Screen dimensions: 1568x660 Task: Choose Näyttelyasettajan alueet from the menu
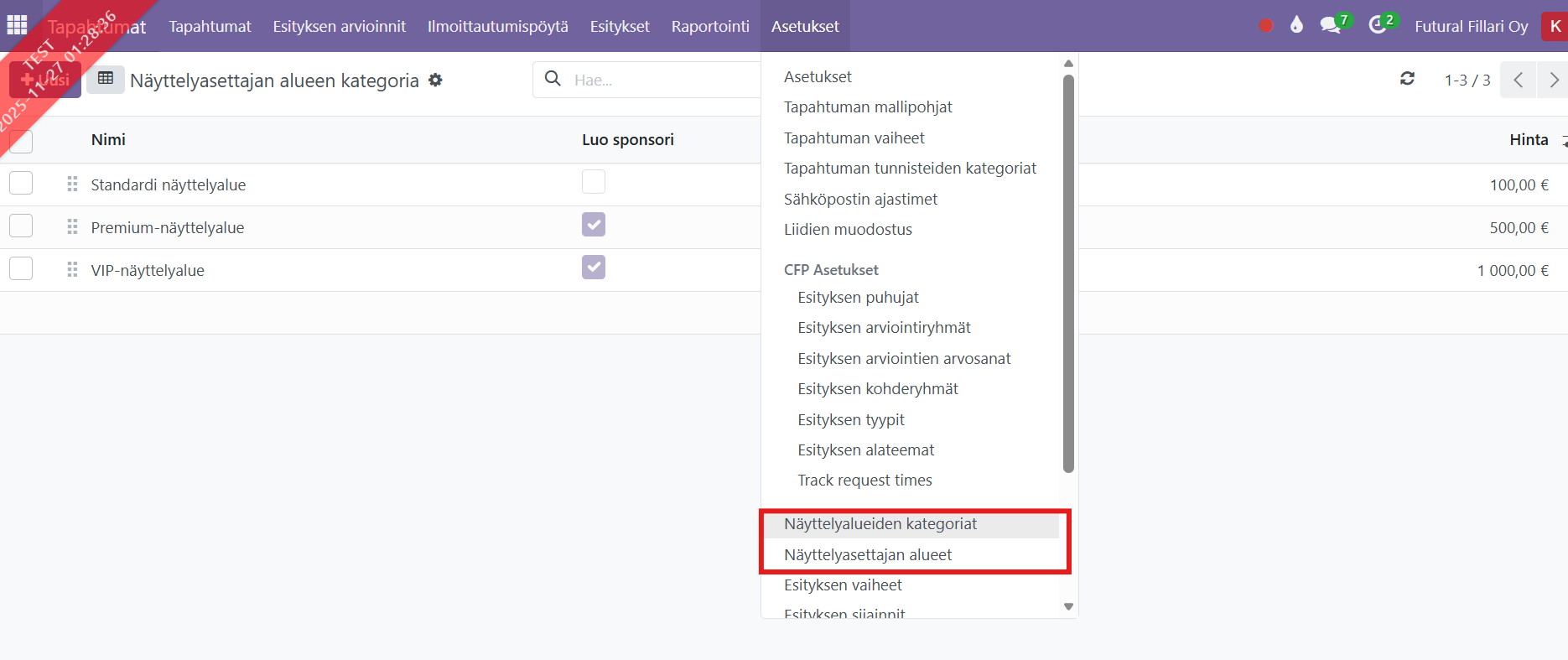click(x=868, y=555)
